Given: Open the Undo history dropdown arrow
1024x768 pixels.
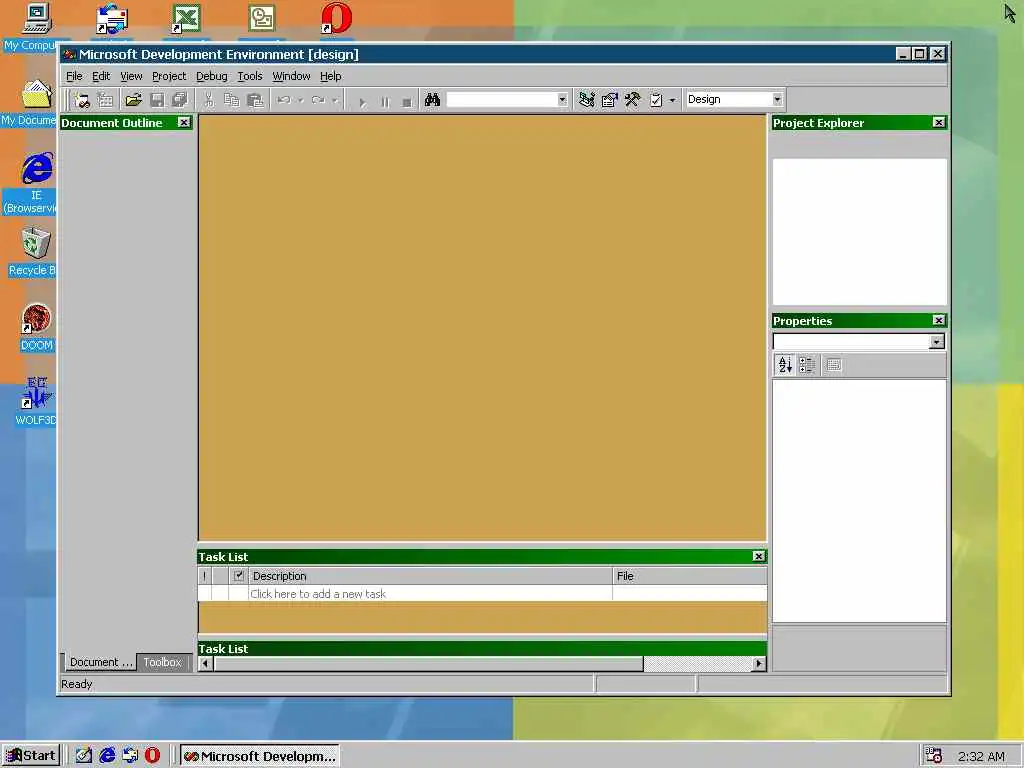Looking at the screenshot, I should pos(300,100).
